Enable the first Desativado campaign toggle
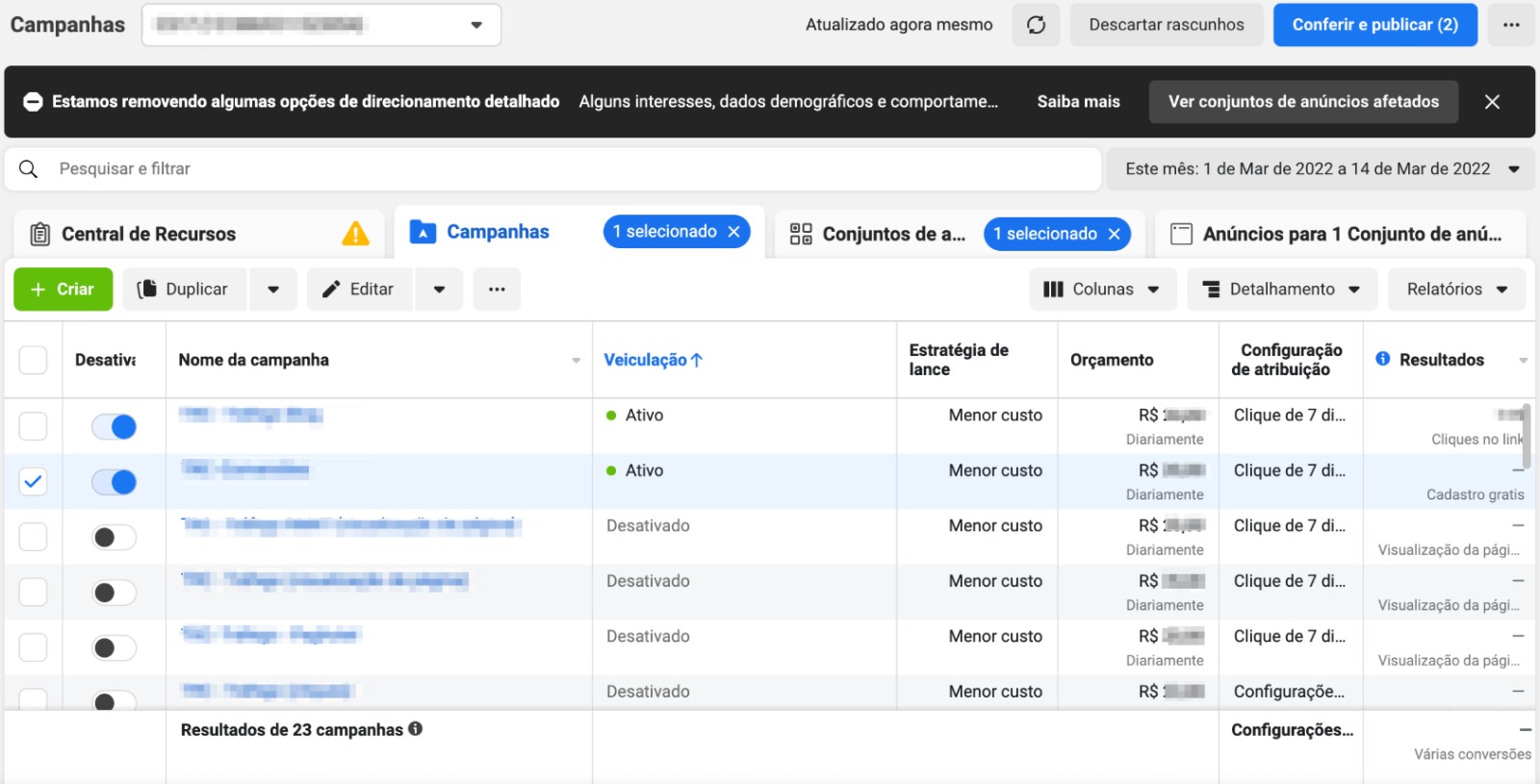Screen dimensions: 1540x784 click(x=114, y=538)
